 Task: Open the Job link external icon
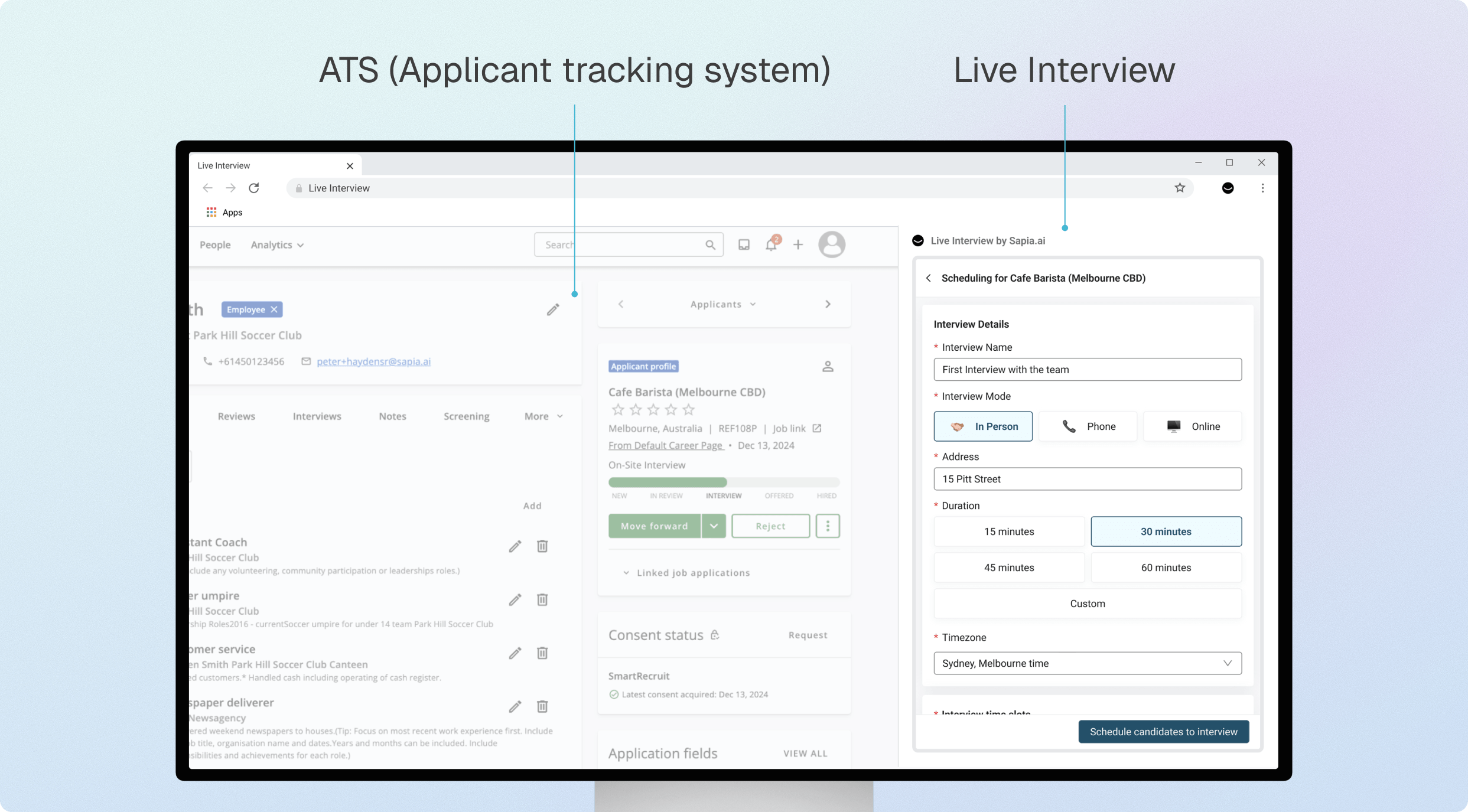817,428
